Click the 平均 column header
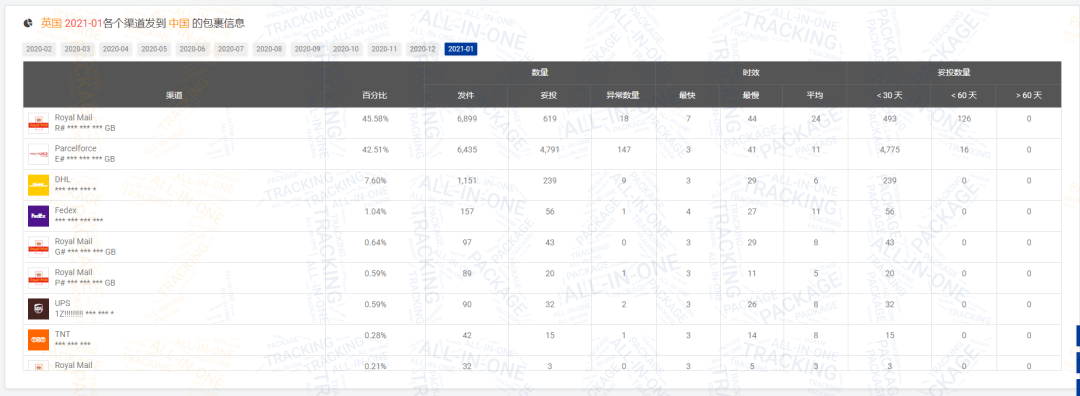The height and width of the screenshot is (396, 1080). coord(815,95)
